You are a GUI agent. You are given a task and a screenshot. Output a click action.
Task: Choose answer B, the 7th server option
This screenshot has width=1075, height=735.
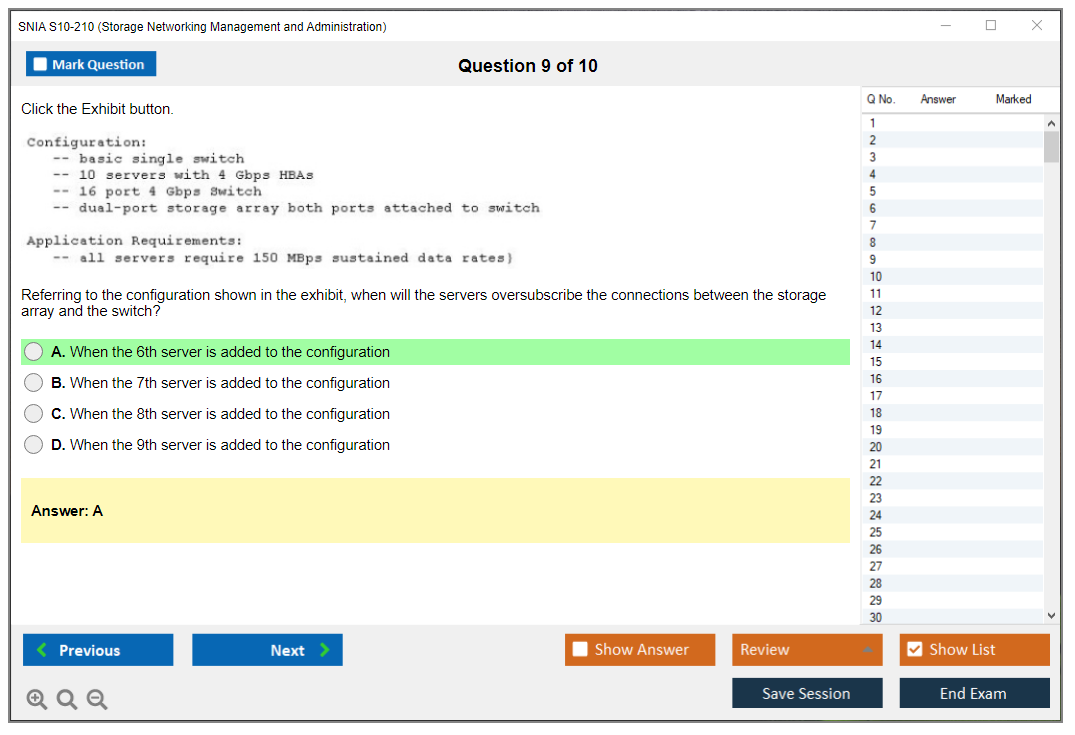coord(34,383)
